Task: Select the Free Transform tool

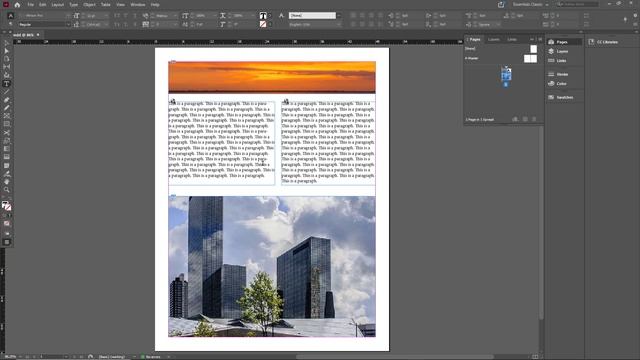Action: (x=7, y=141)
